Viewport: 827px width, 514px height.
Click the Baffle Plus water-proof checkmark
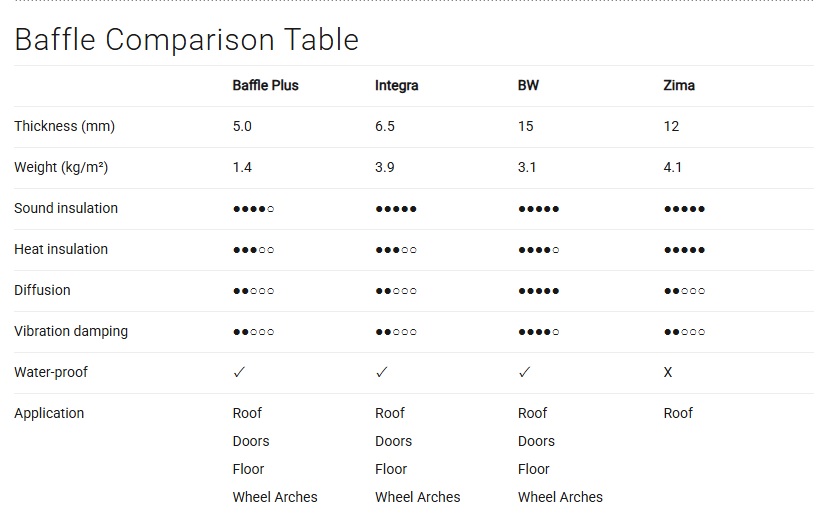pyautogui.click(x=239, y=372)
